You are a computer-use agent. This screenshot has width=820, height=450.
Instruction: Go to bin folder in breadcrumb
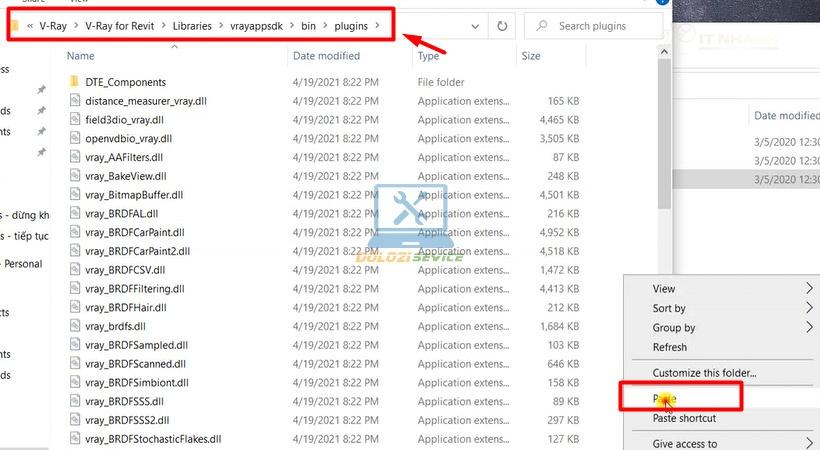click(x=308, y=26)
